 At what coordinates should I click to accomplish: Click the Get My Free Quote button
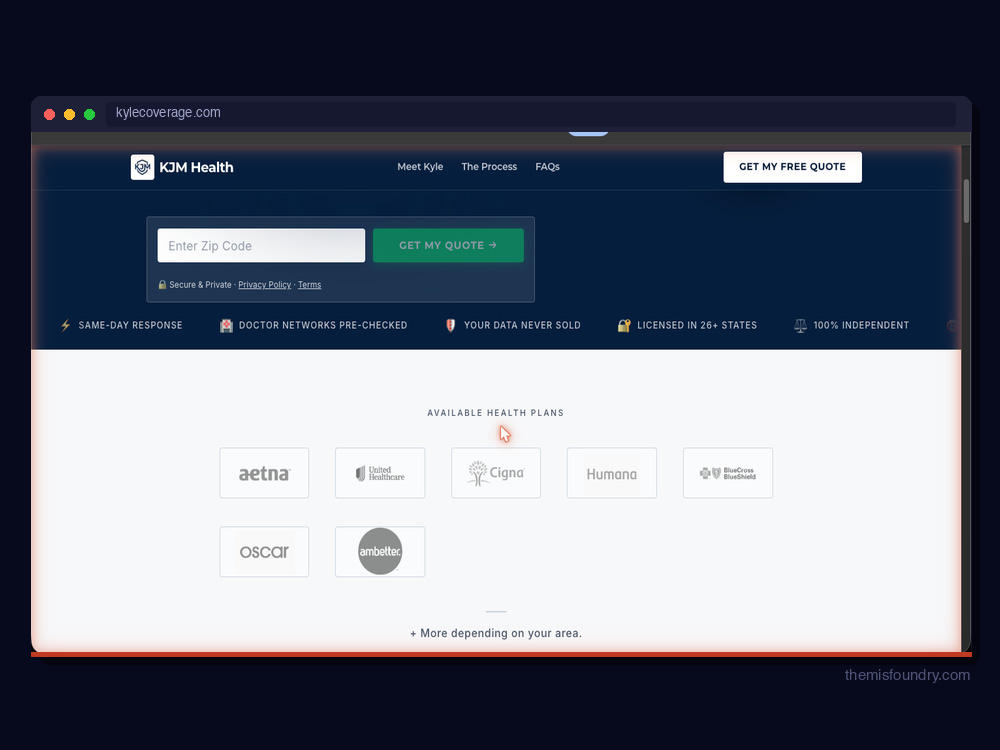(792, 167)
